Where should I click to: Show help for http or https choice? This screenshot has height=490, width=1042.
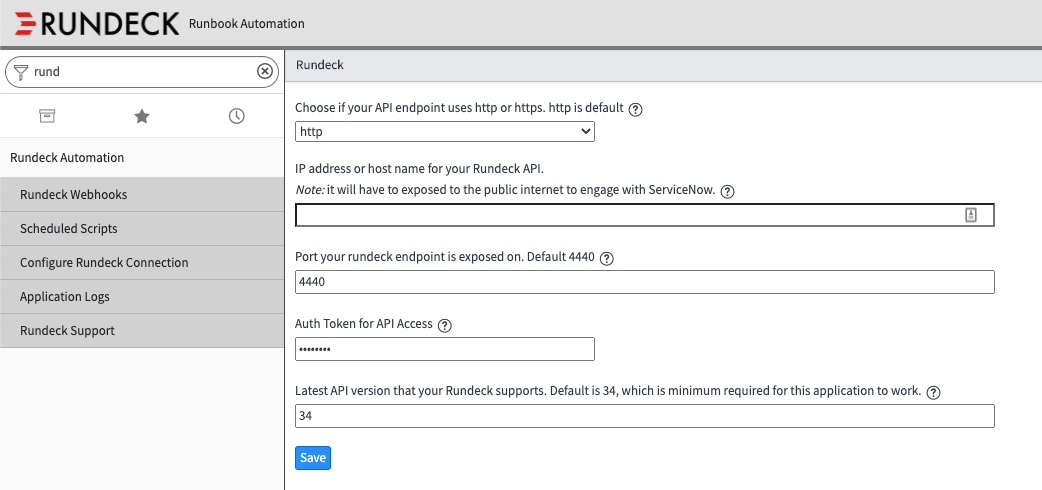click(635, 109)
